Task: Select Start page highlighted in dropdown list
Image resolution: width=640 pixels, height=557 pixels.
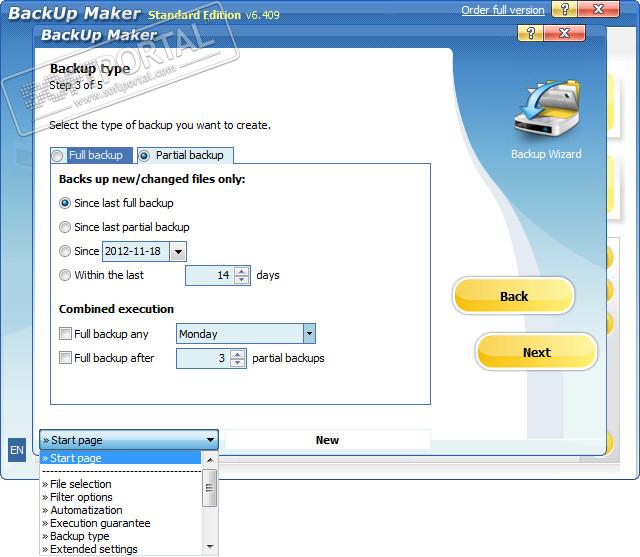Action: (120, 458)
